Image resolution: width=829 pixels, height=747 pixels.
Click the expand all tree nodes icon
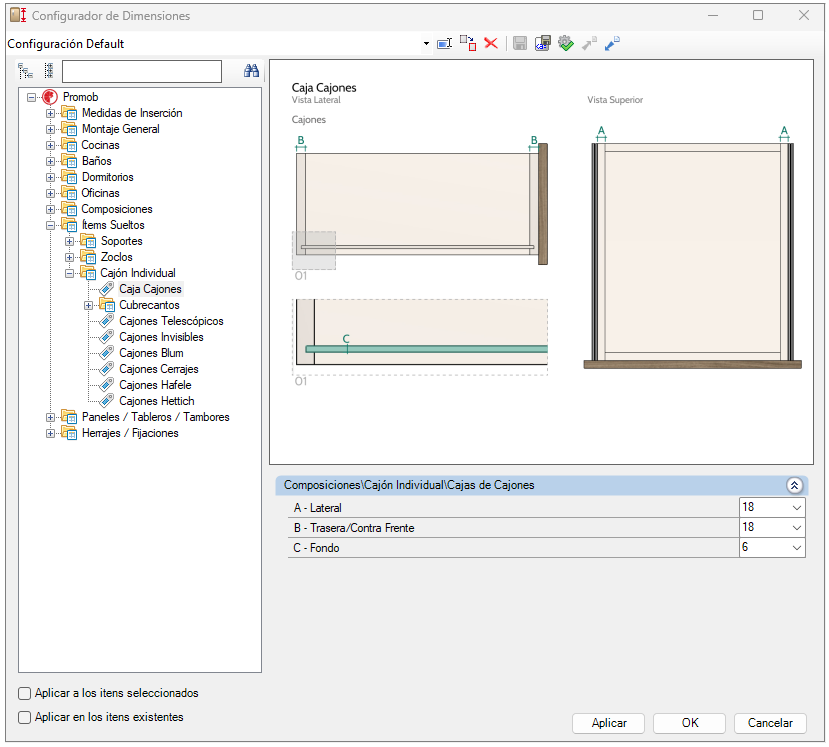pos(26,71)
